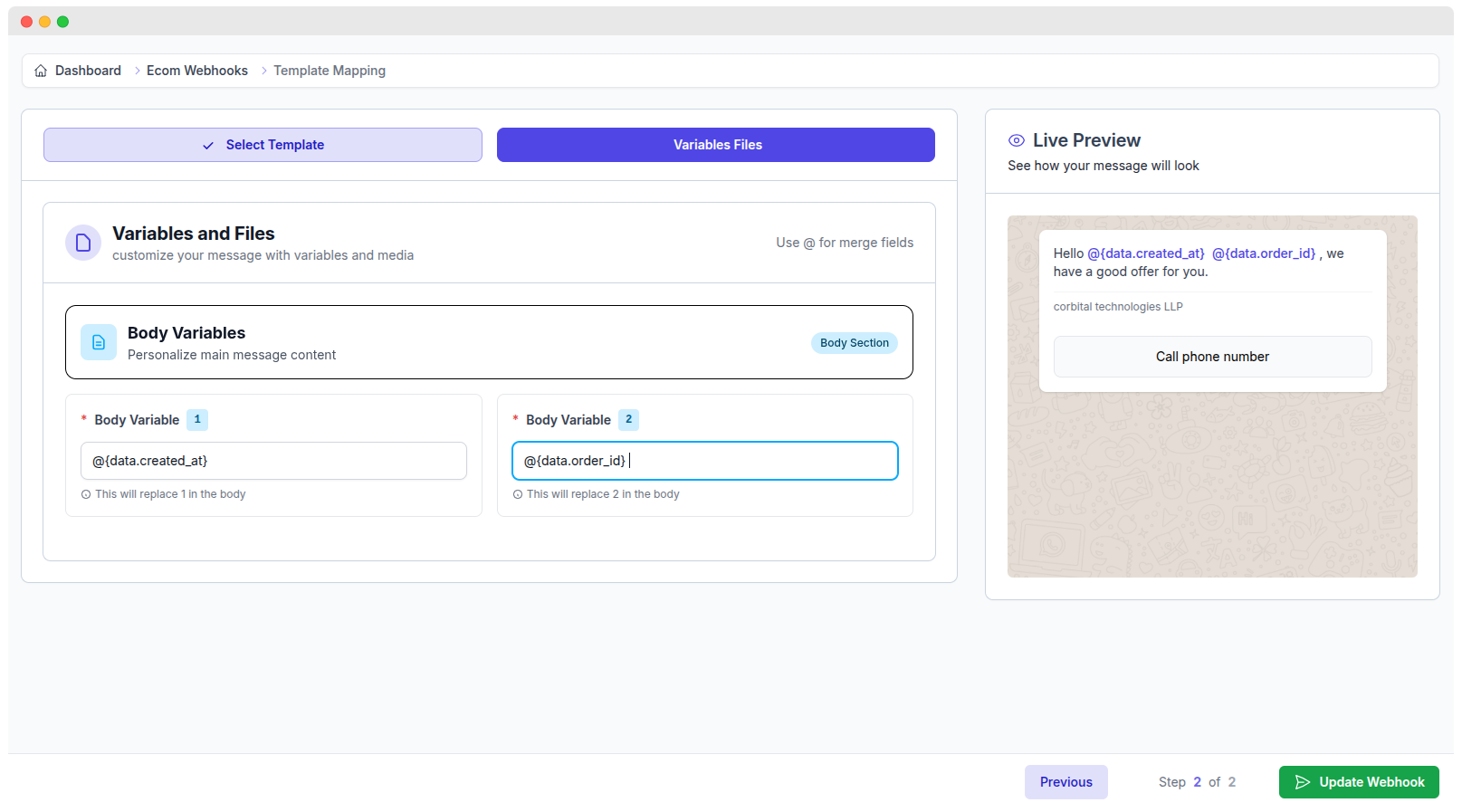Screen dimensions: 1462x812
Task: Click the Dashboard home icon
Action: (x=41, y=71)
